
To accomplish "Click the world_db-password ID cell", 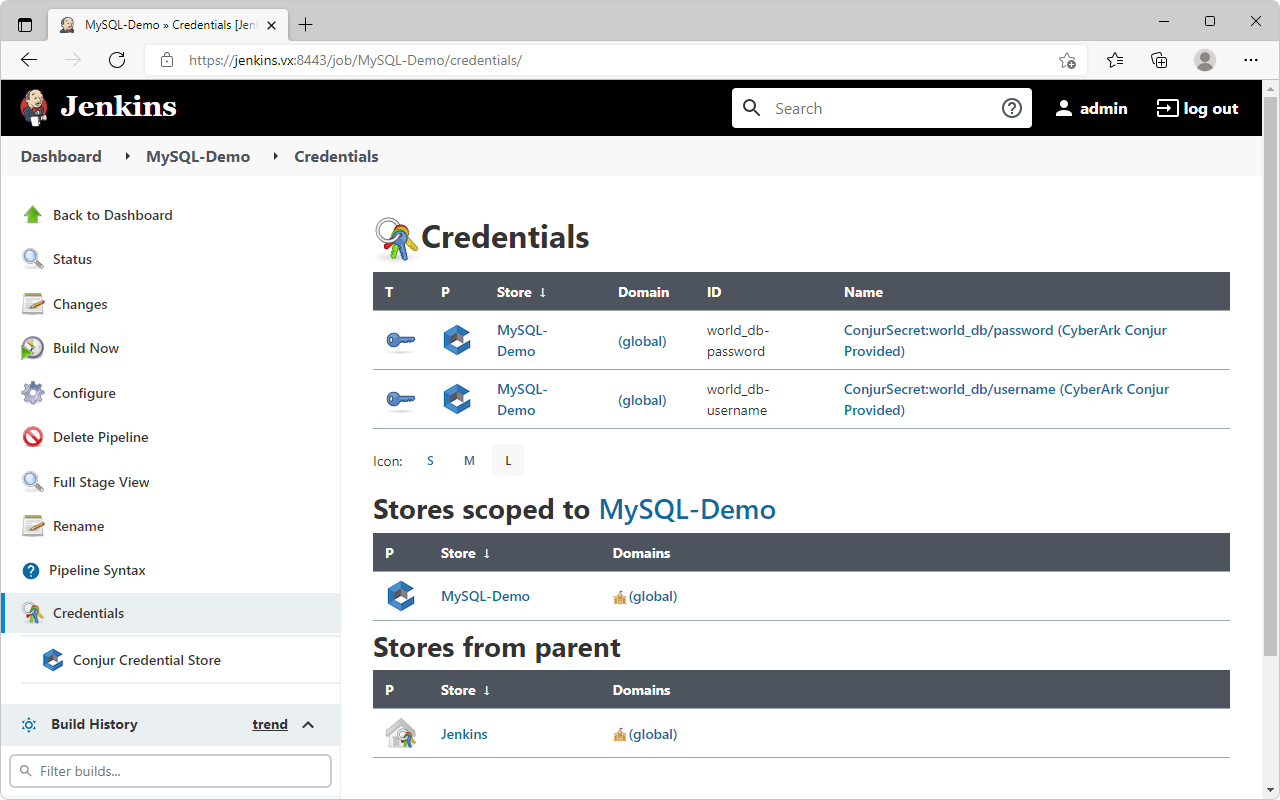I will pyautogui.click(x=738, y=341).
